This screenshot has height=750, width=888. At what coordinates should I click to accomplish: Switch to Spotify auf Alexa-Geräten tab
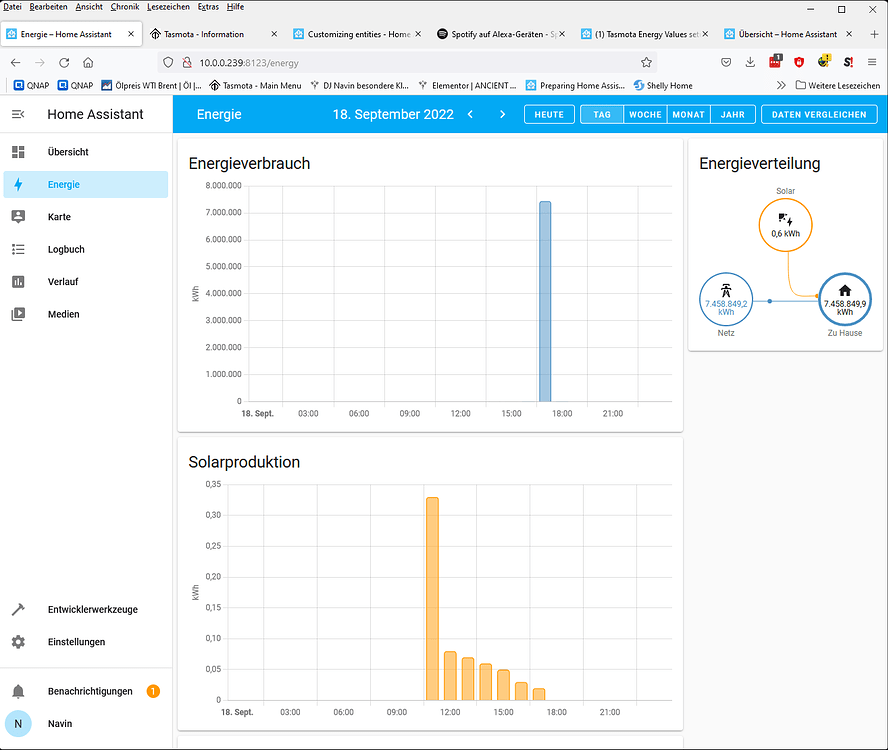[501, 34]
